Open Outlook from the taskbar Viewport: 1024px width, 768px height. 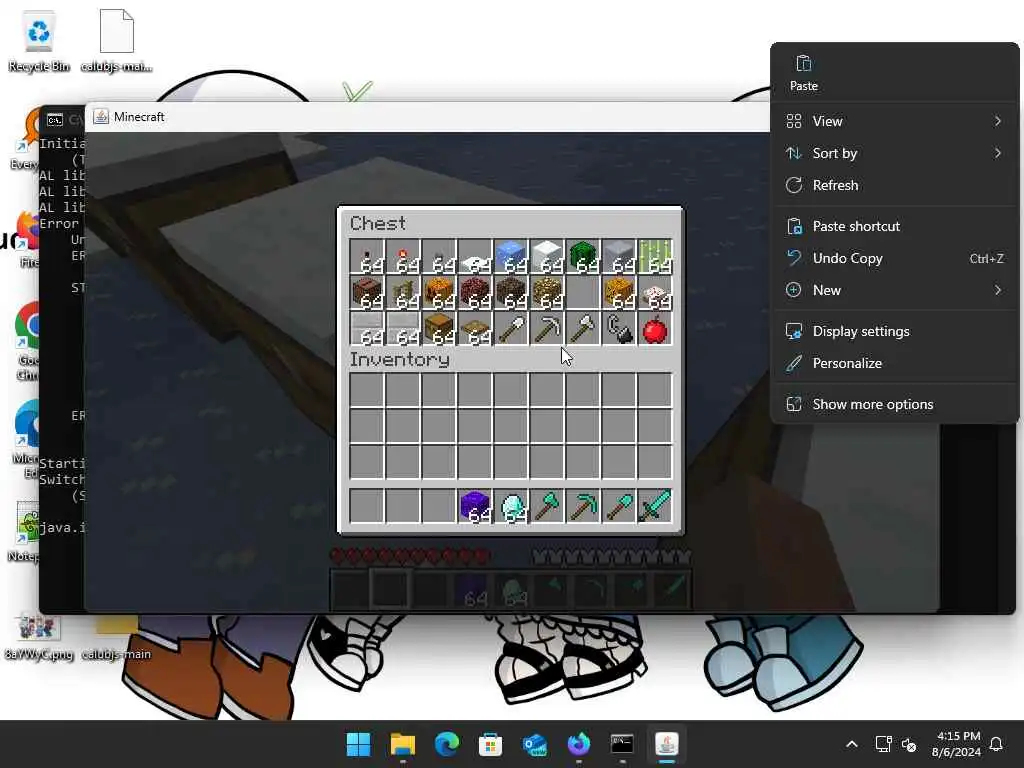pos(534,744)
